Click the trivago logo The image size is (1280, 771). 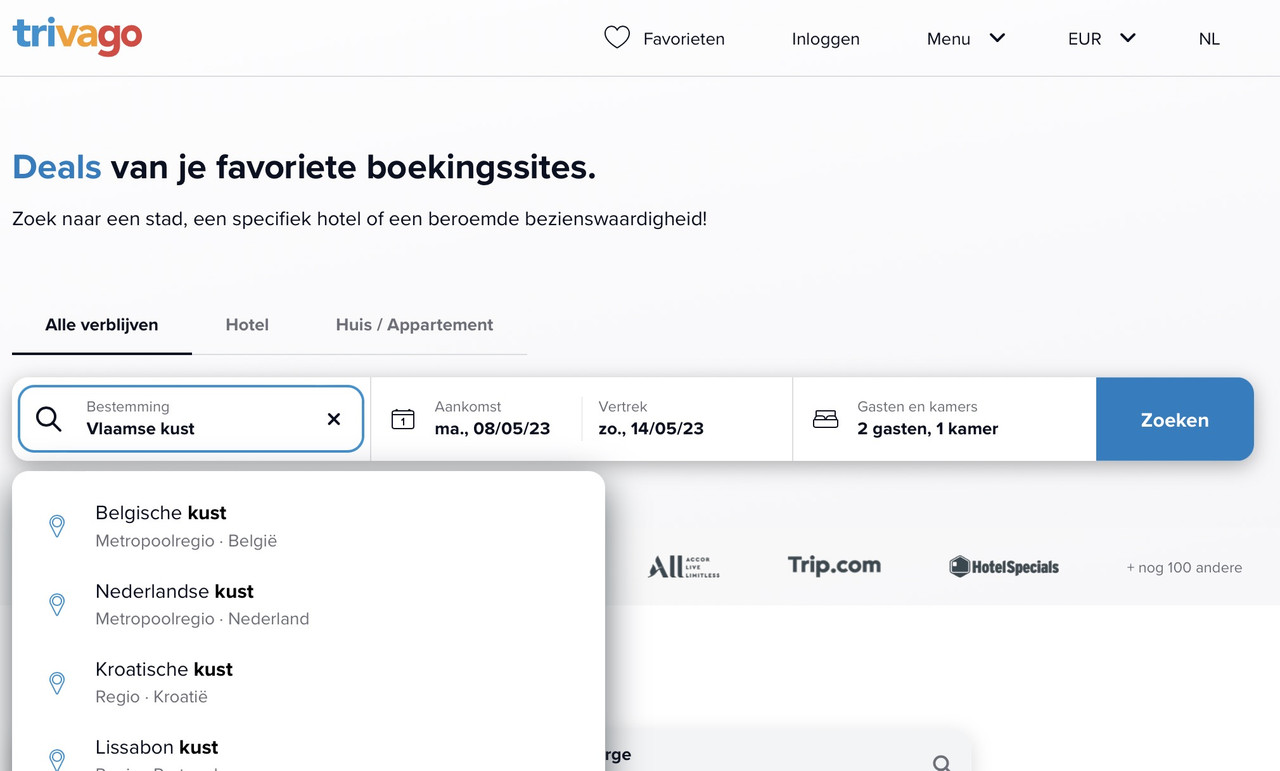click(x=77, y=37)
